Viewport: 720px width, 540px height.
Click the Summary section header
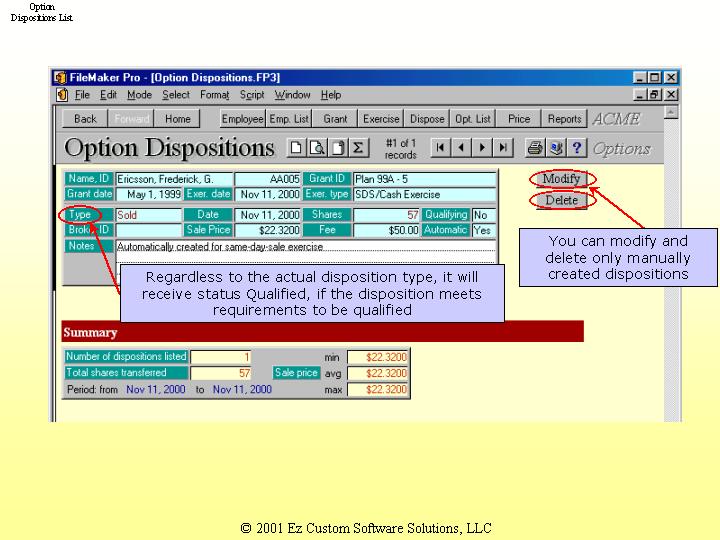(322, 332)
